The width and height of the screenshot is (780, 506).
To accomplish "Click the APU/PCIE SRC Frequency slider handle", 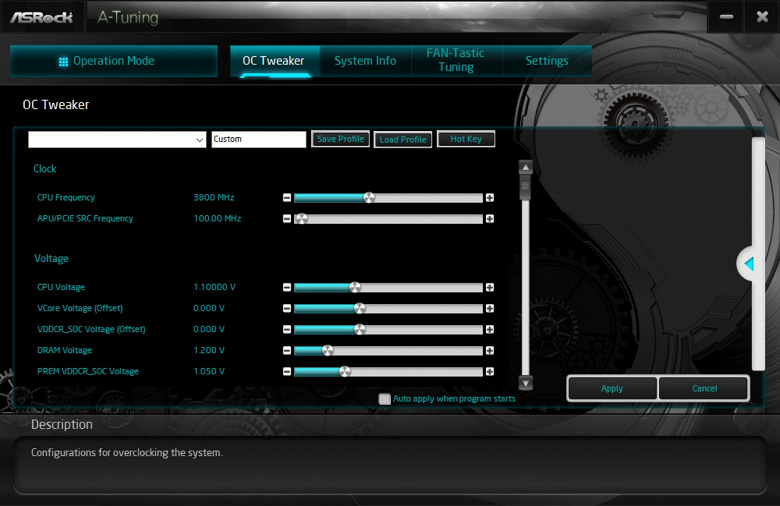I will coord(301,219).
